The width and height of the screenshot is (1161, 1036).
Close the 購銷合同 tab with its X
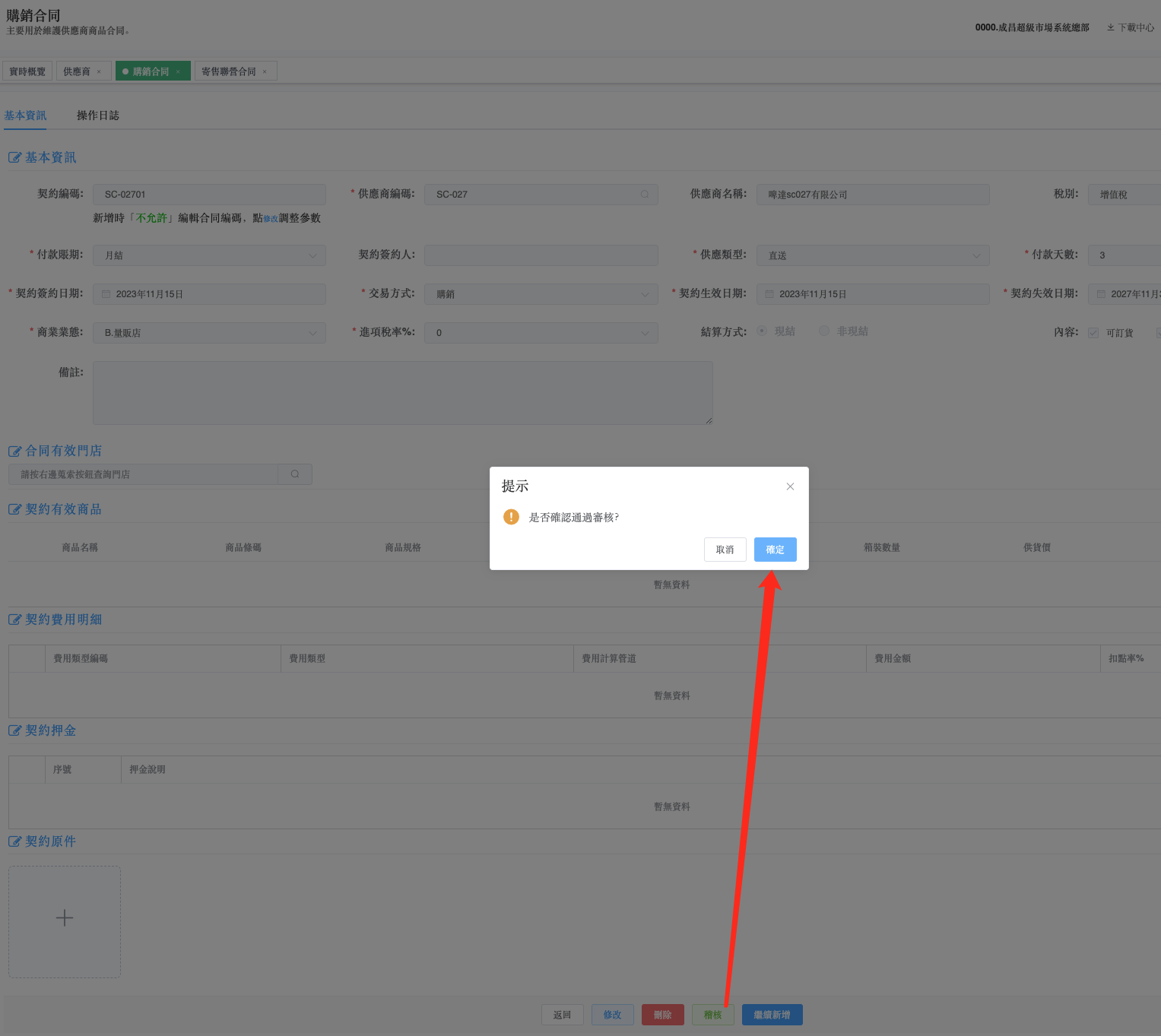[x=178, y=71]
